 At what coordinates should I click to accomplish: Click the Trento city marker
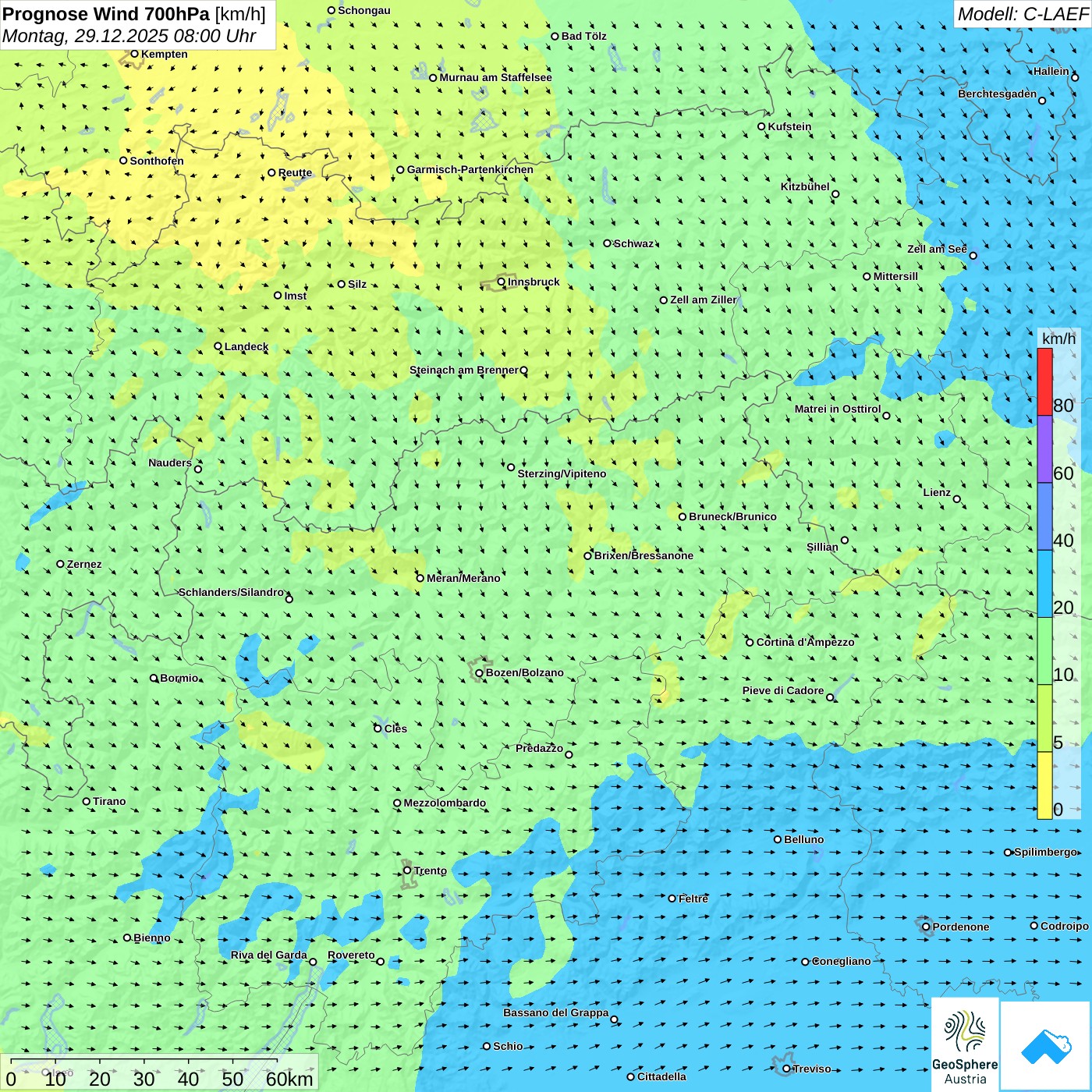pyautogui.click(x=407, y=870)
